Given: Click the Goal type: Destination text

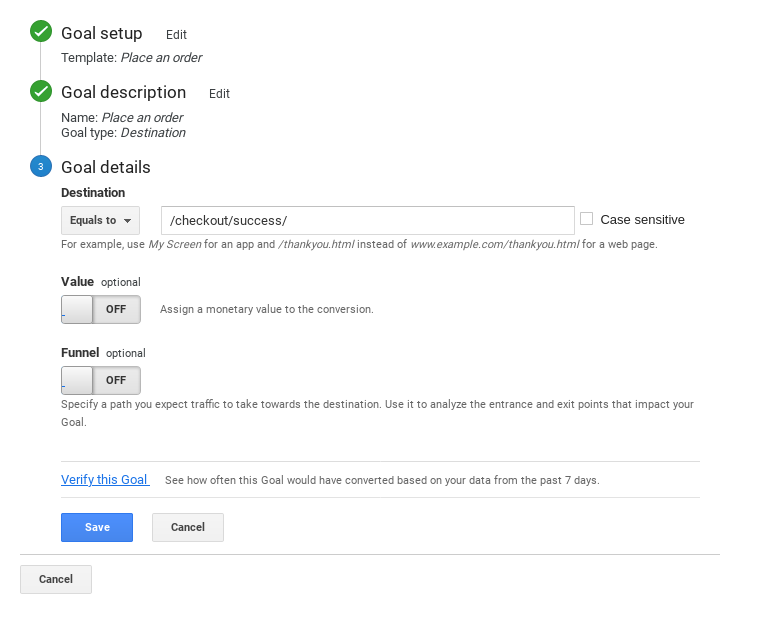Looking at the screenshot, I should click(123, 133).
